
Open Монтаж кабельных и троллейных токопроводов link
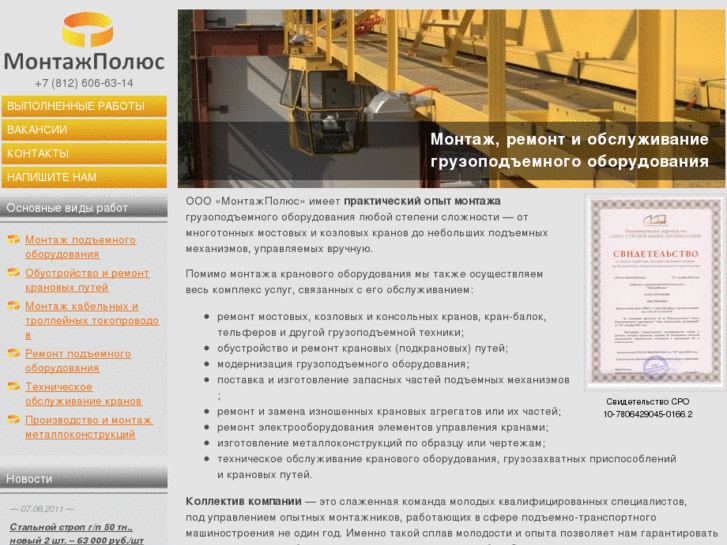[92, 321]
